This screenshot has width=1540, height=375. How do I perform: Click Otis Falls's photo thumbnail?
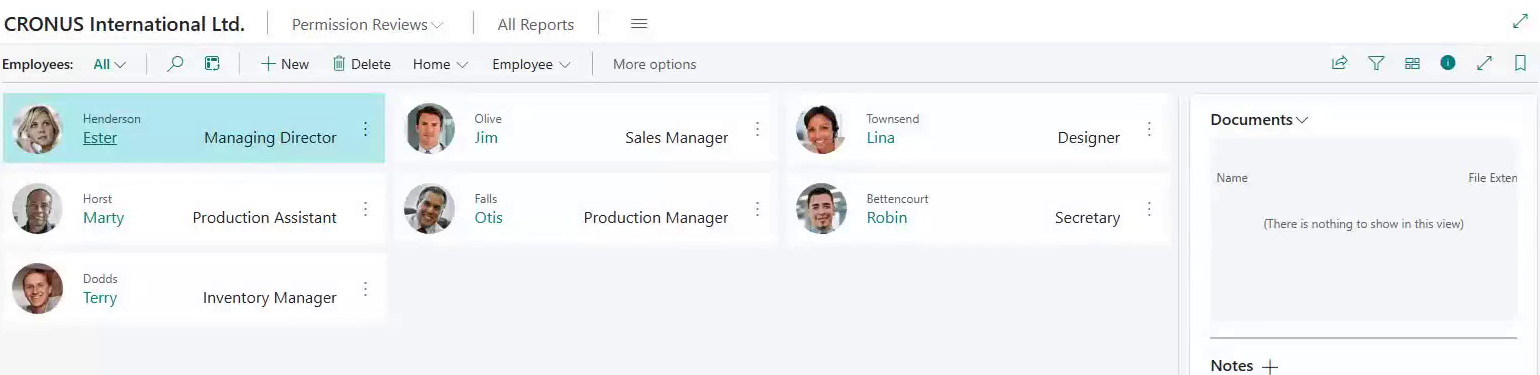coord(430,208)
